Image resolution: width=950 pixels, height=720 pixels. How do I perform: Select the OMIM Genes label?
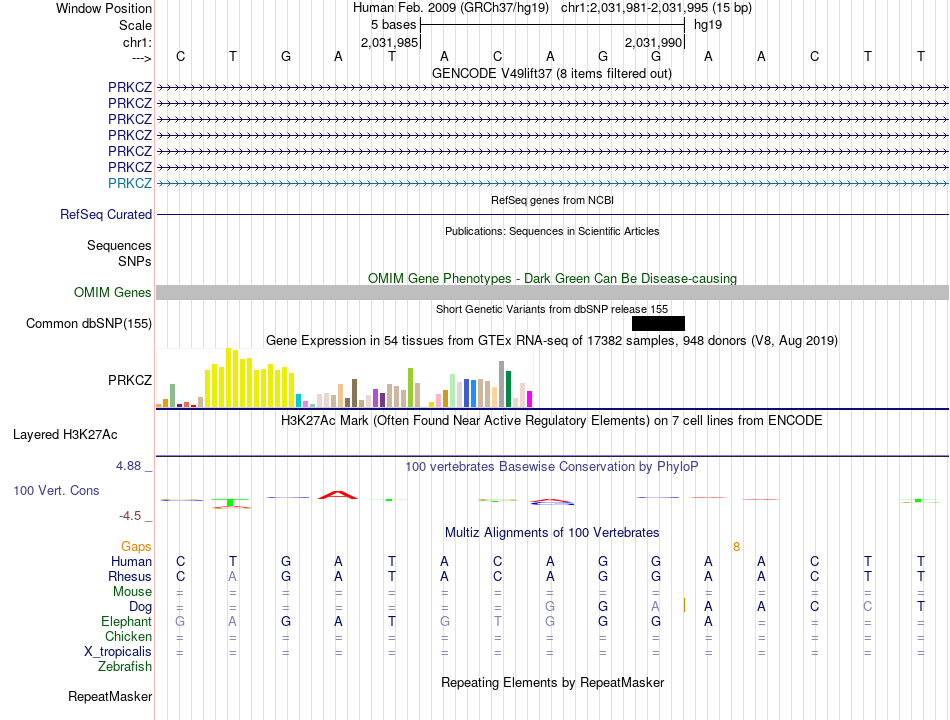tap(113, 293)
